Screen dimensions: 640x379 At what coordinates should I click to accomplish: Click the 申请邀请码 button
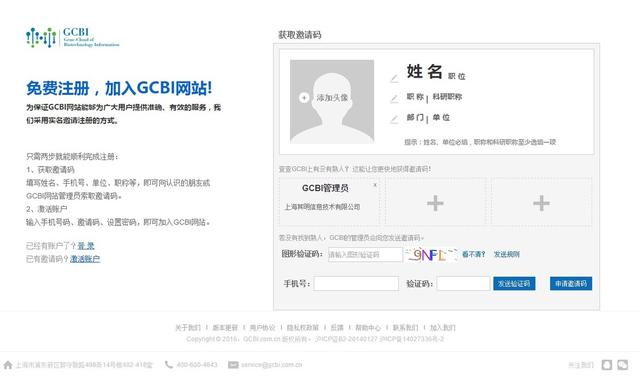pos(571,284)
